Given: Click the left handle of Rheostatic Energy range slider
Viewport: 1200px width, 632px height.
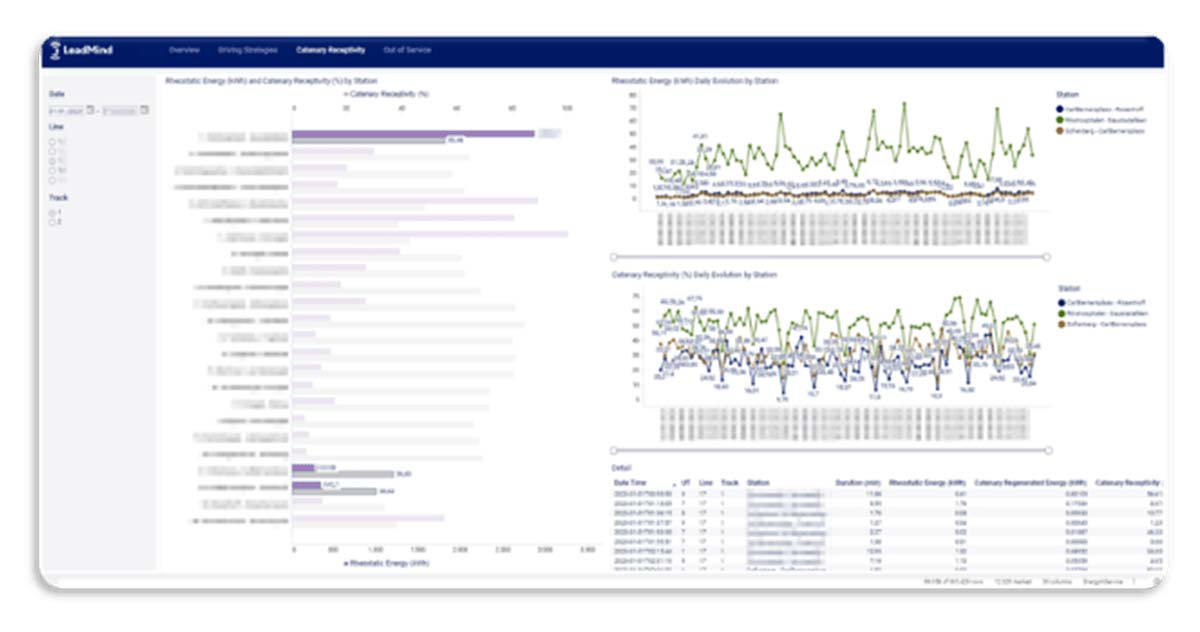Looking at the screenshot, I should (614, 257).
